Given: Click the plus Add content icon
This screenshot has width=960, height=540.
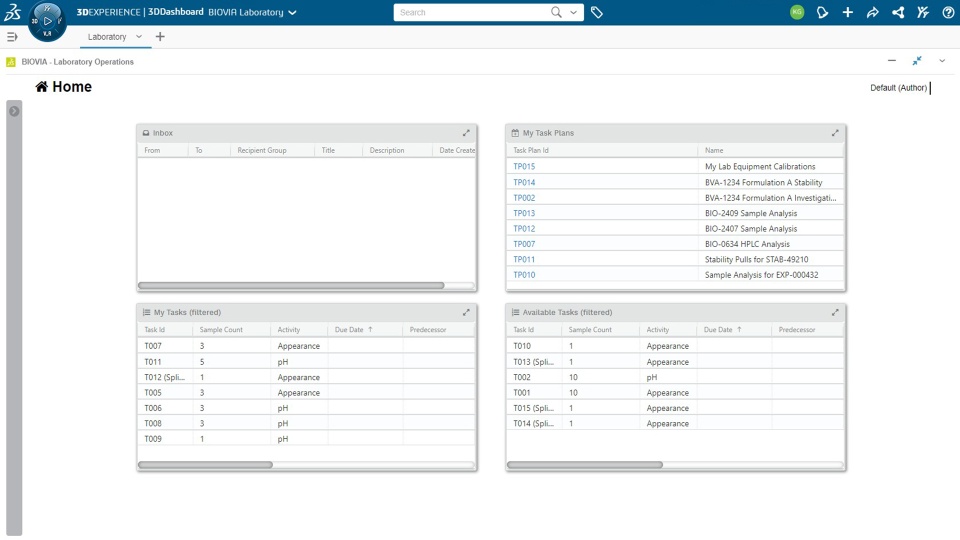Looking at the screenshot, I should [847, 12].
